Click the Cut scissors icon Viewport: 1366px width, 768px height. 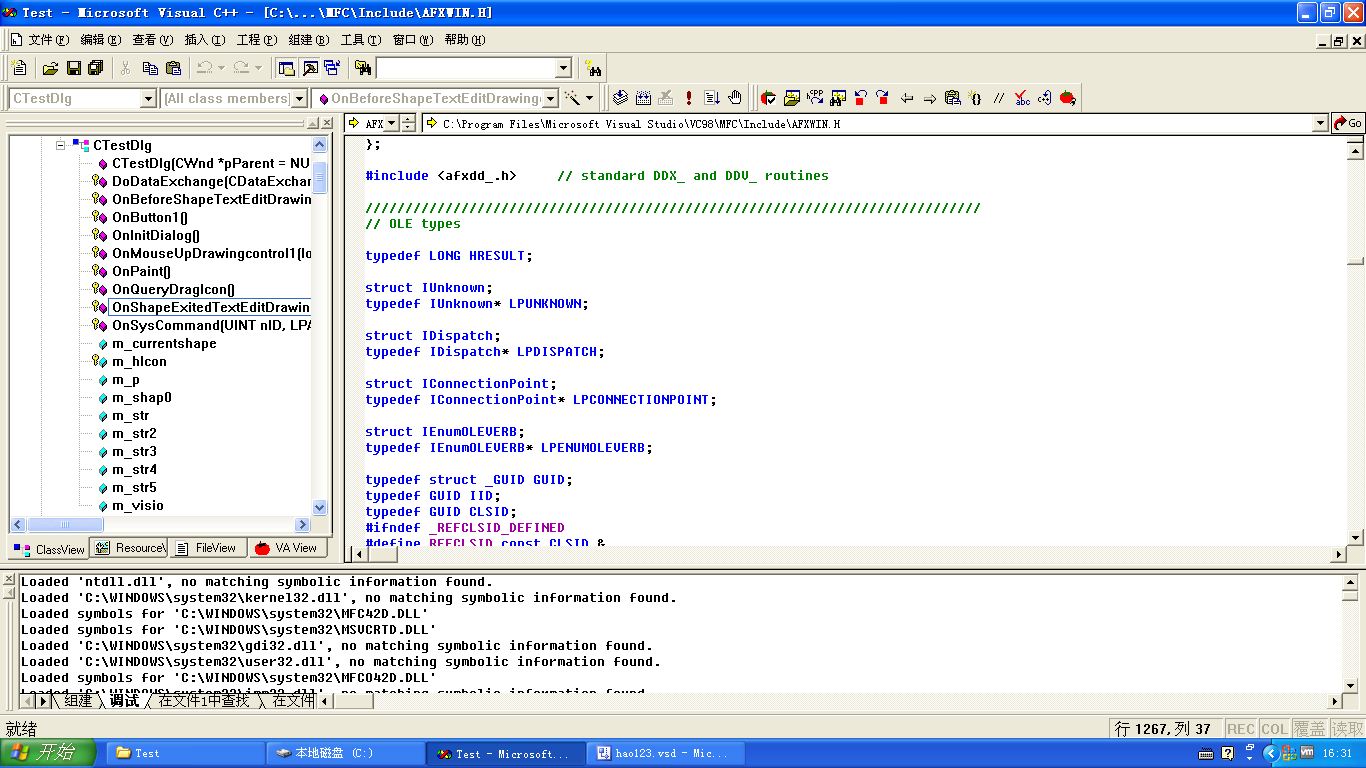pos(126,68)
